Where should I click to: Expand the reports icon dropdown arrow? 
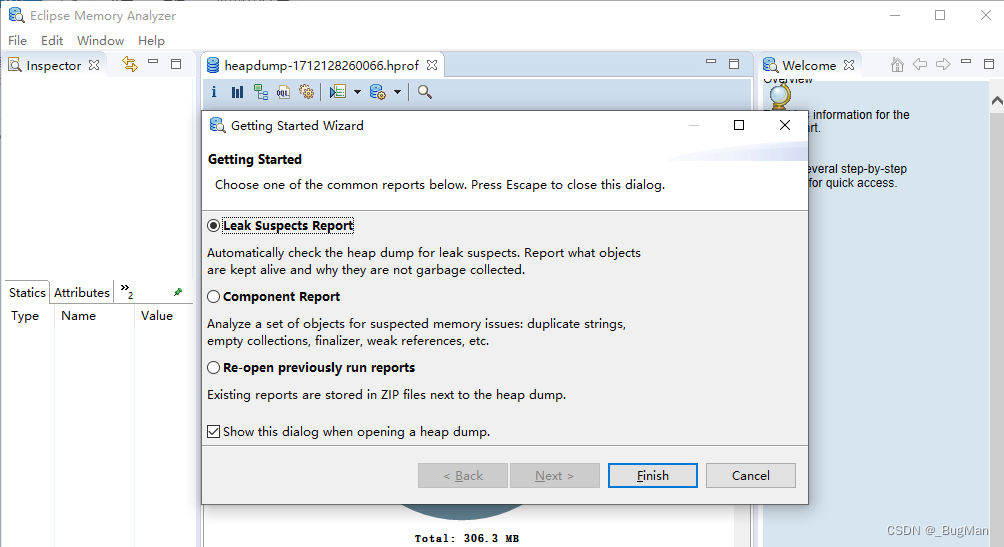click(357, 92)
